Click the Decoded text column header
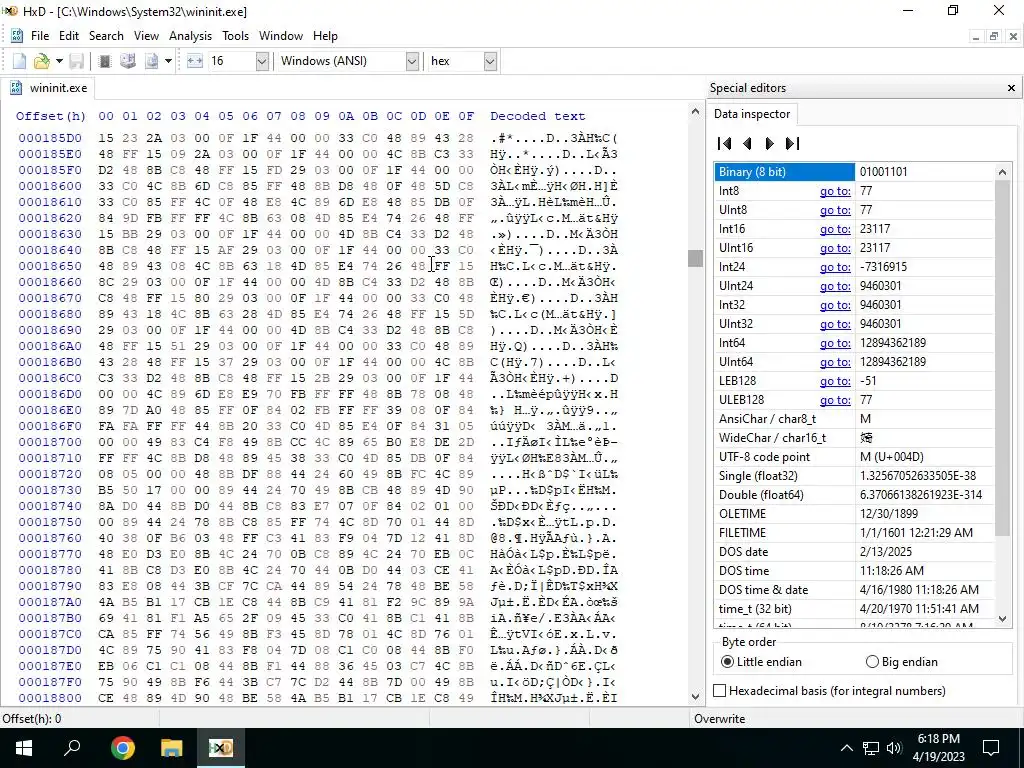This screenshot has width=1024, height=768. (537, 116)
